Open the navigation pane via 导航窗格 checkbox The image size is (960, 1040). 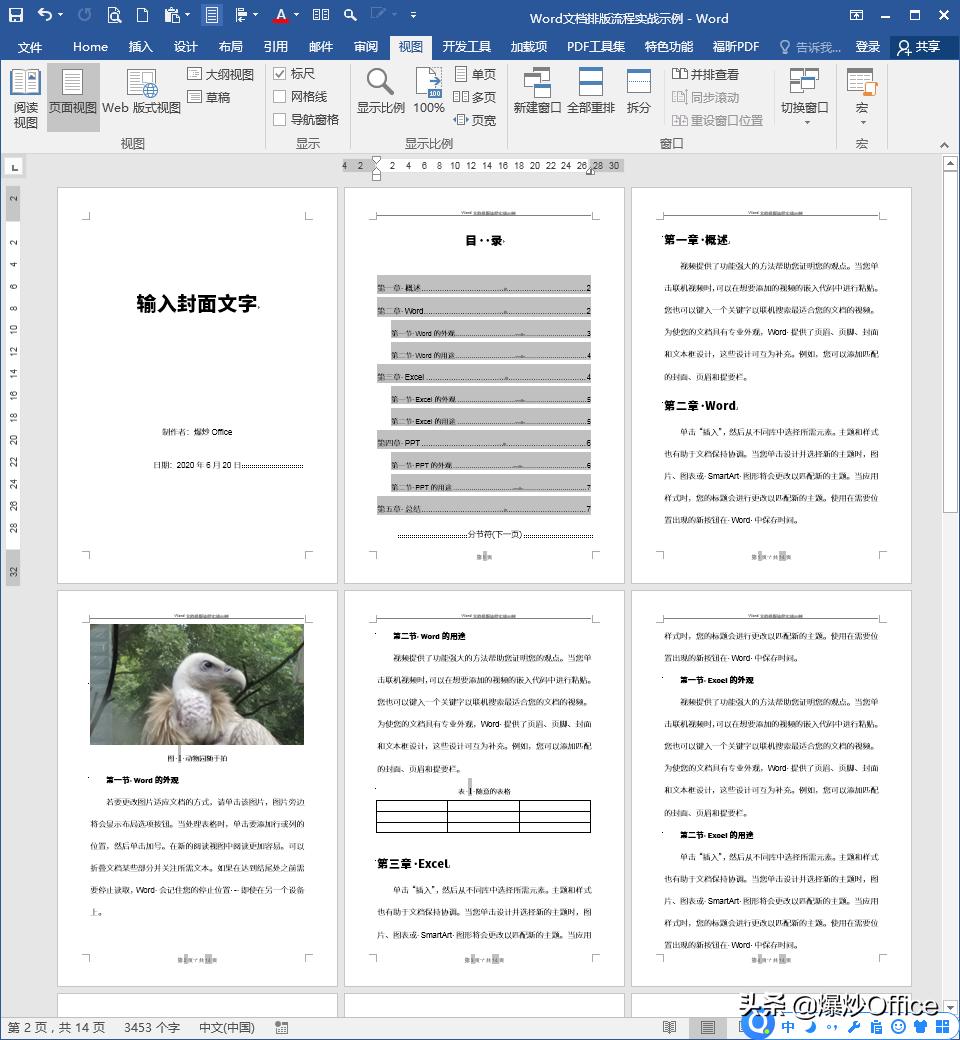[x=282, y=120]
